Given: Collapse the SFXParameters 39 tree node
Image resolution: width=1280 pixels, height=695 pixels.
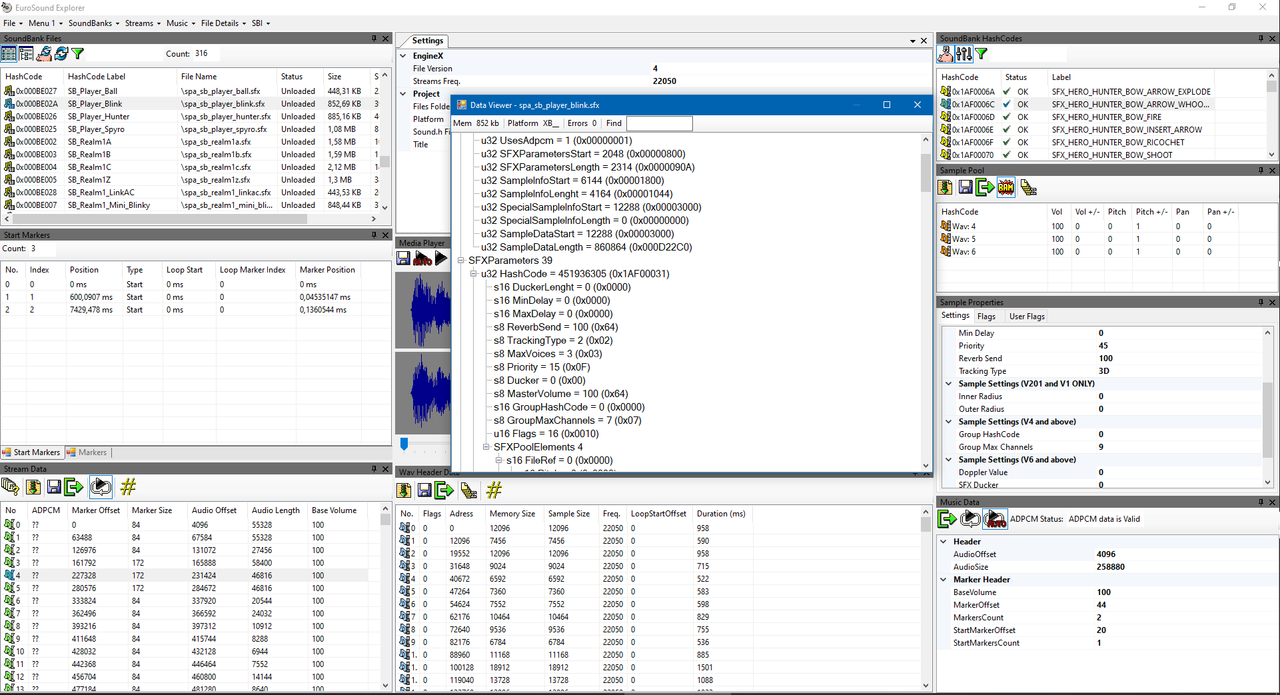Looking at the screenshot, I should (x=462, y=261).
